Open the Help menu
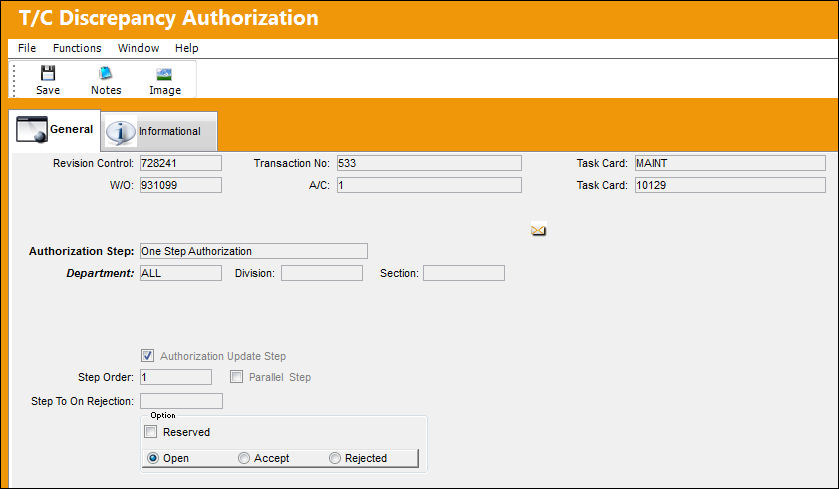The image size is (839, 489). (x=187, y=48)
